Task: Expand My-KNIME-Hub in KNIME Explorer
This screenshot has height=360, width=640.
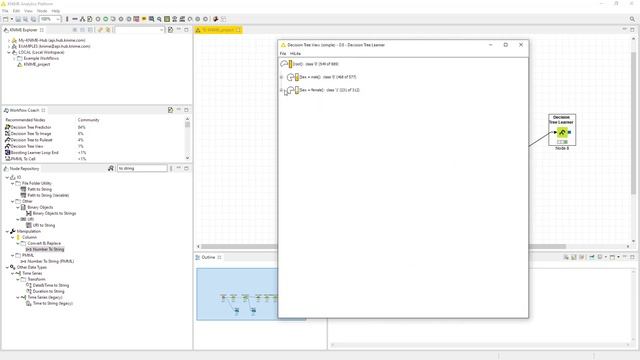Action: coord(9,40)
